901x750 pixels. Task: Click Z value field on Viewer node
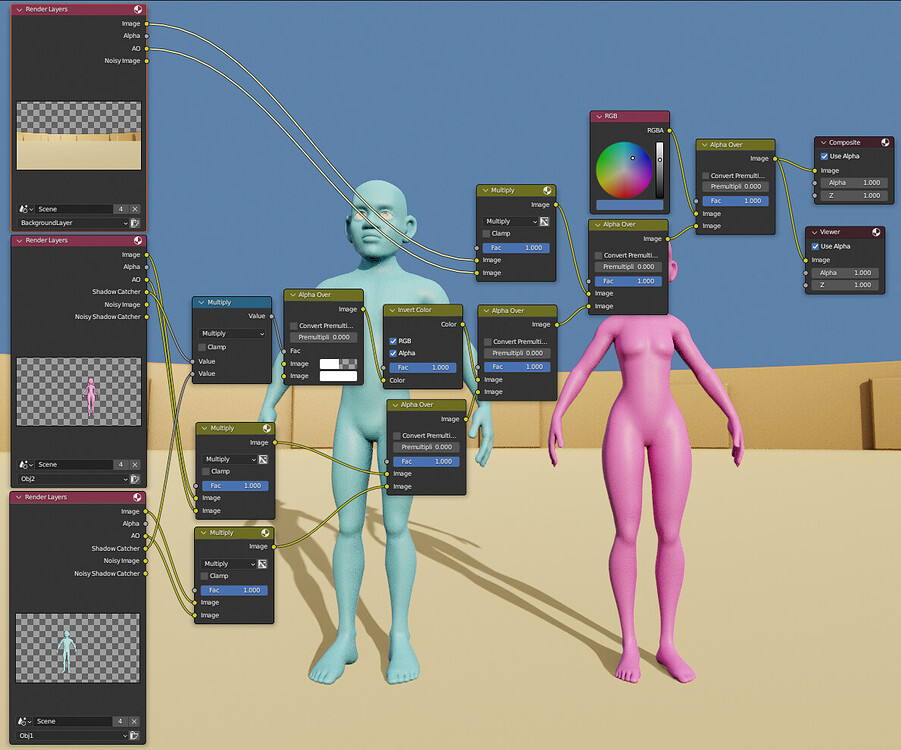click(x=845, y=285)
